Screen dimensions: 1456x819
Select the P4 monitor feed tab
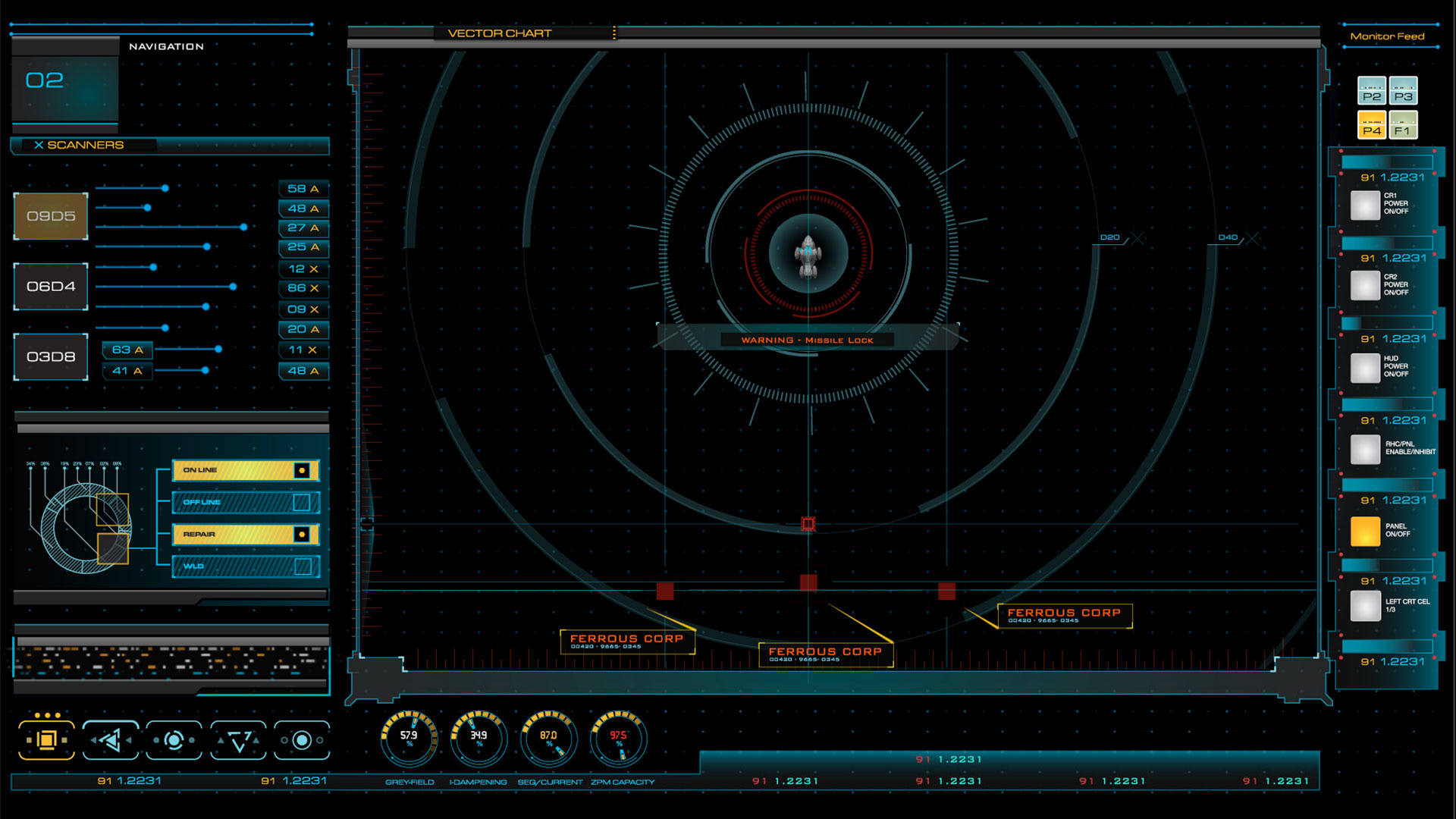(1371, 125)
